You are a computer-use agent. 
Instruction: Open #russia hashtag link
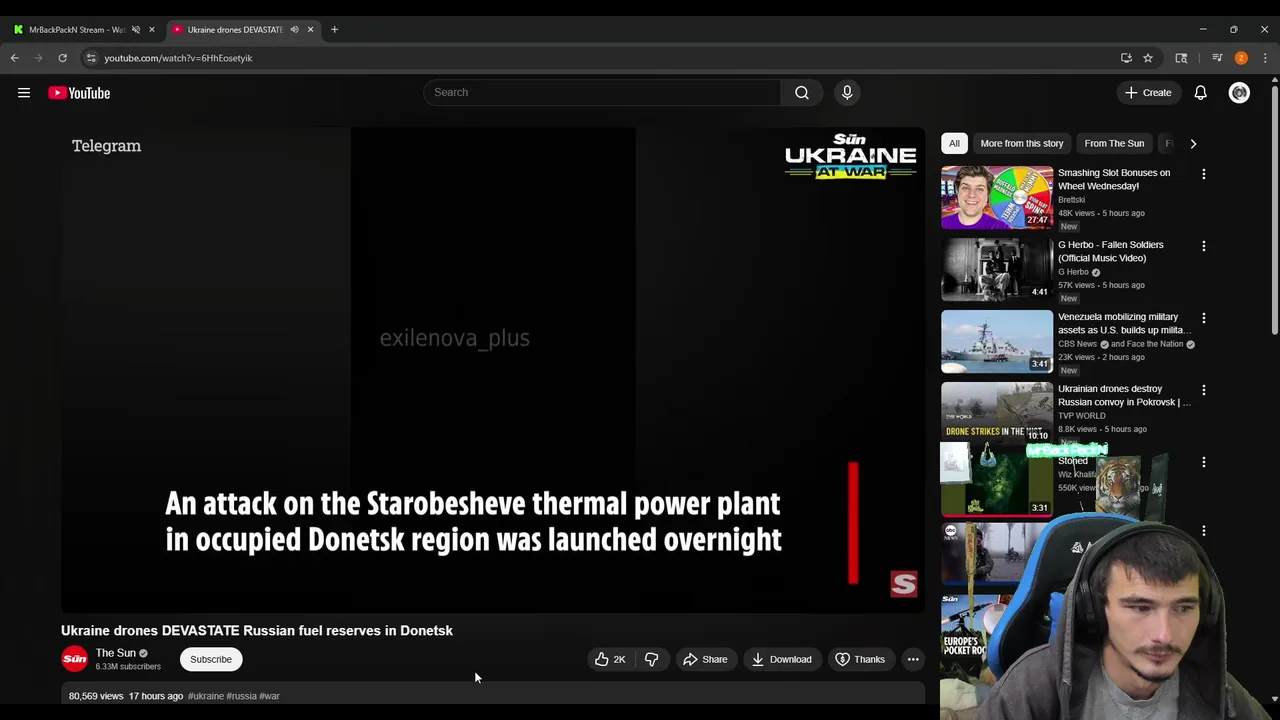[x=241, y=696]
